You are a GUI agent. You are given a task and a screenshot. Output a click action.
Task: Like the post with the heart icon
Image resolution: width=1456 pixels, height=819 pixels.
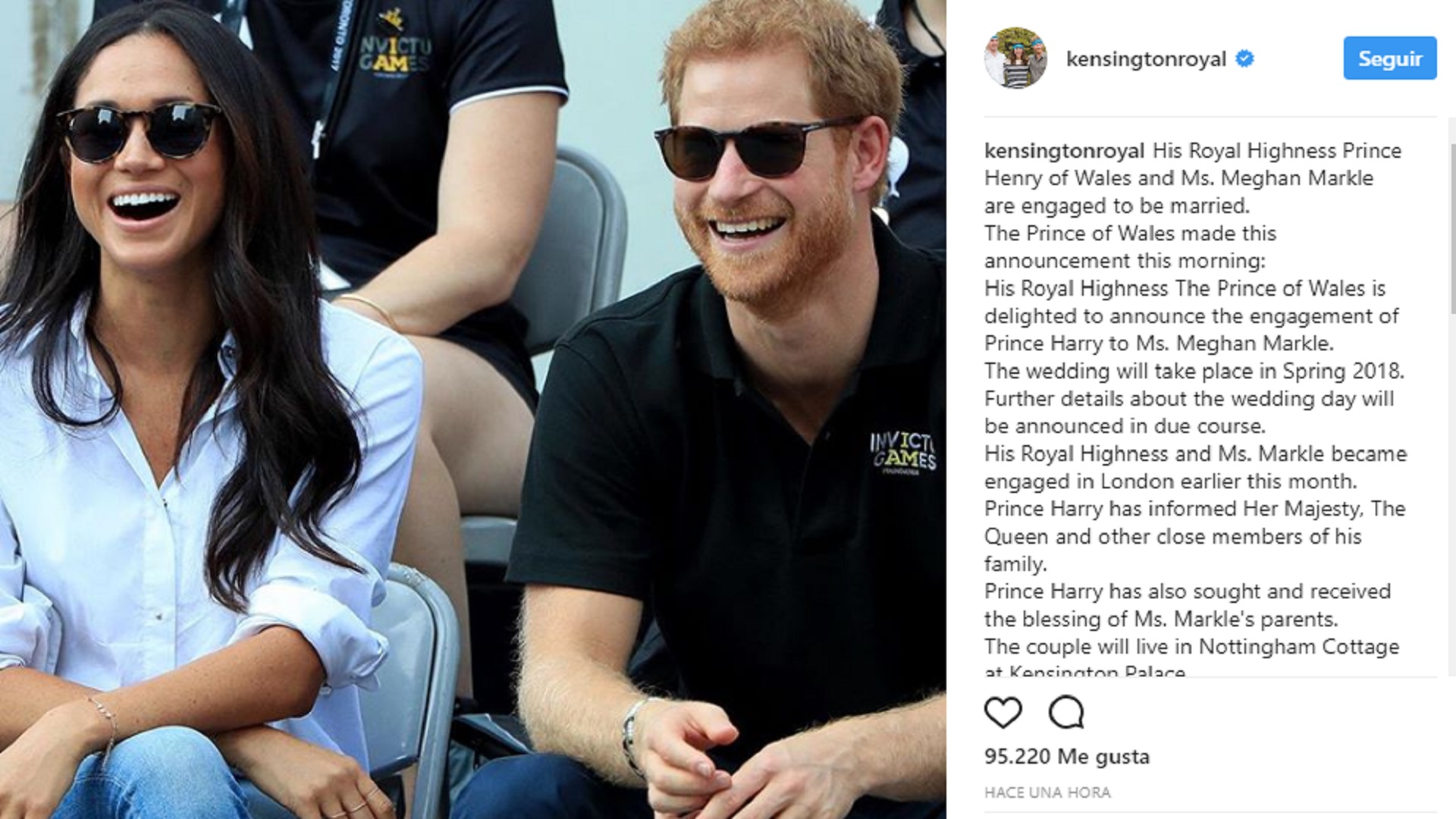[1003, 712]
